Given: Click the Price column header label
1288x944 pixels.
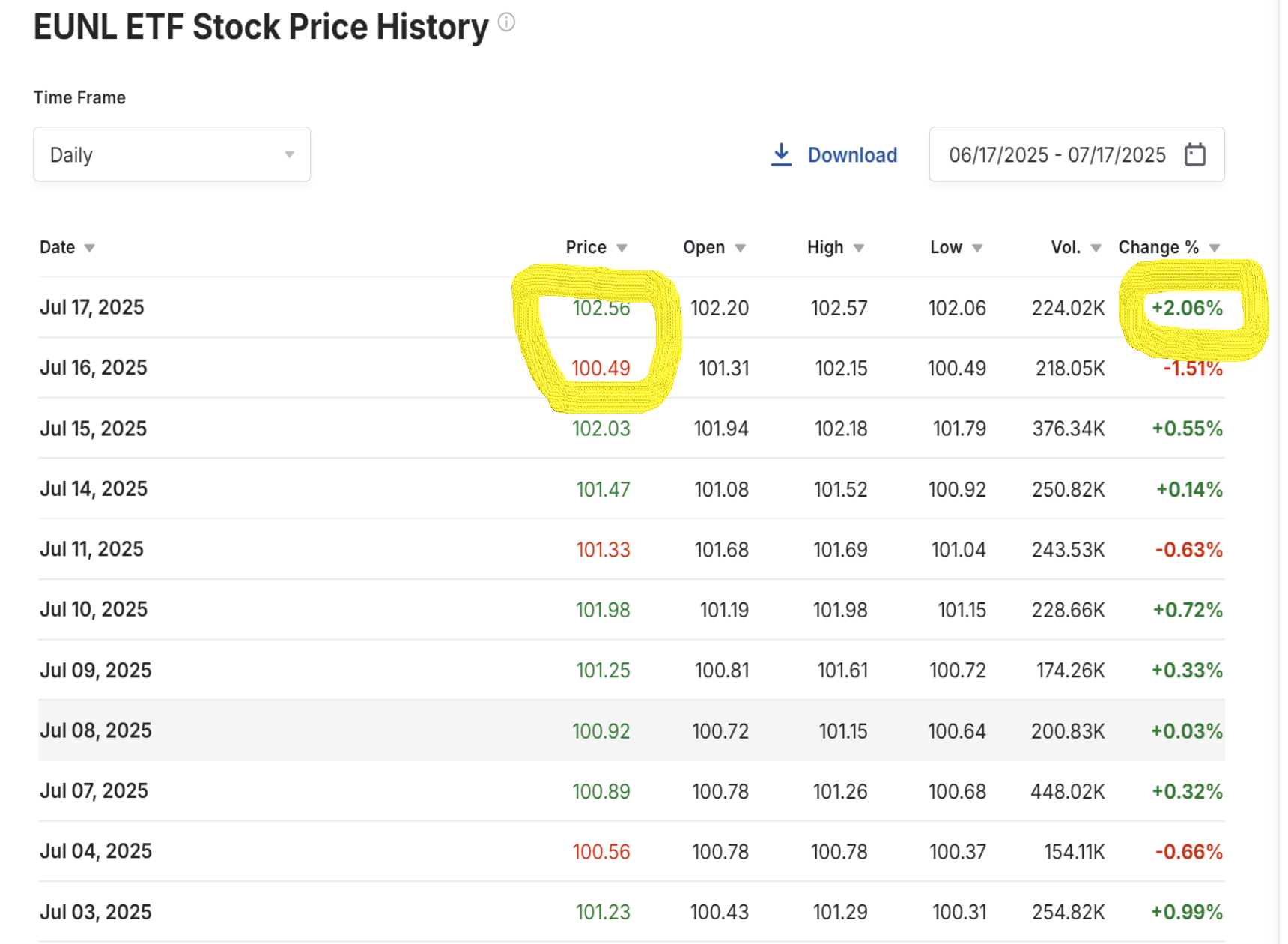Looking at the screenshot, I should tap(586, 247).
